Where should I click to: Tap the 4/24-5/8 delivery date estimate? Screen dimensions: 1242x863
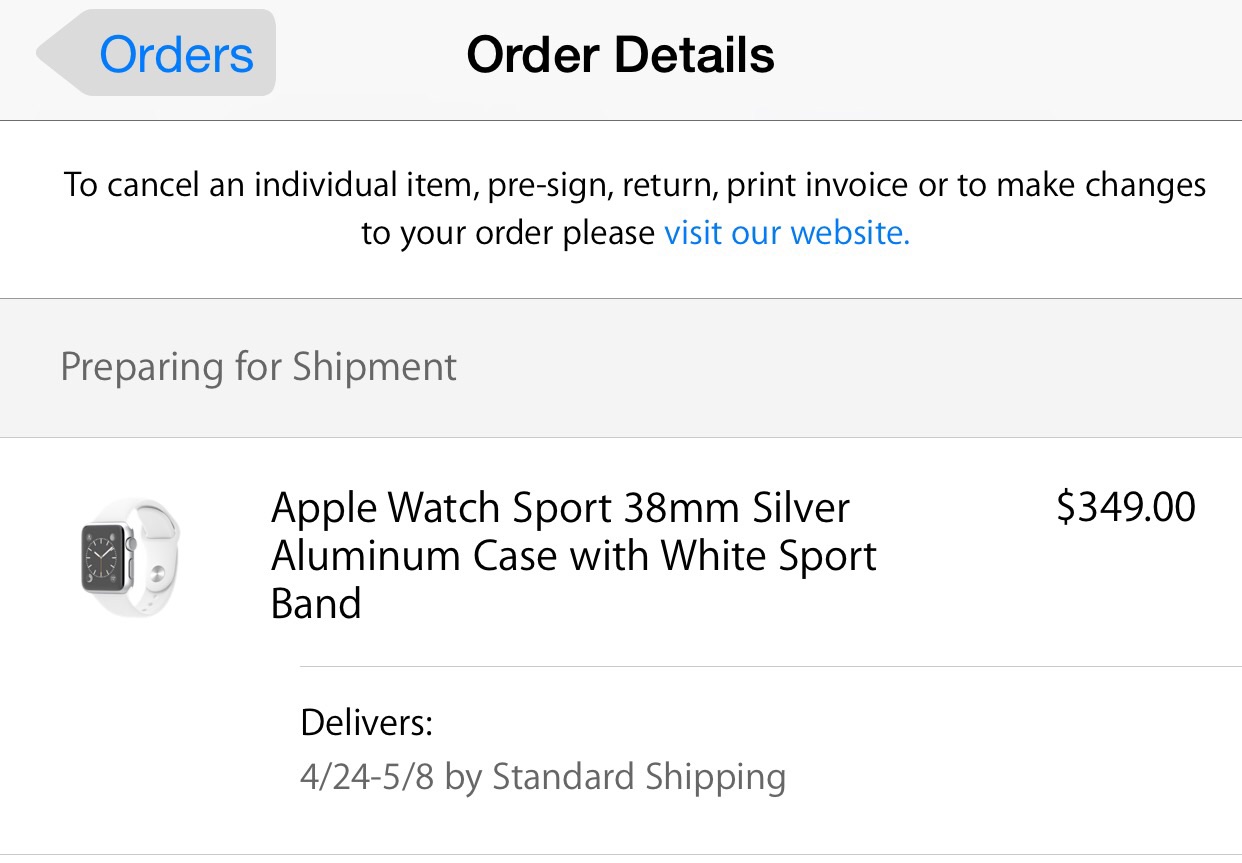pyautogui.click(x=367, y=777)
